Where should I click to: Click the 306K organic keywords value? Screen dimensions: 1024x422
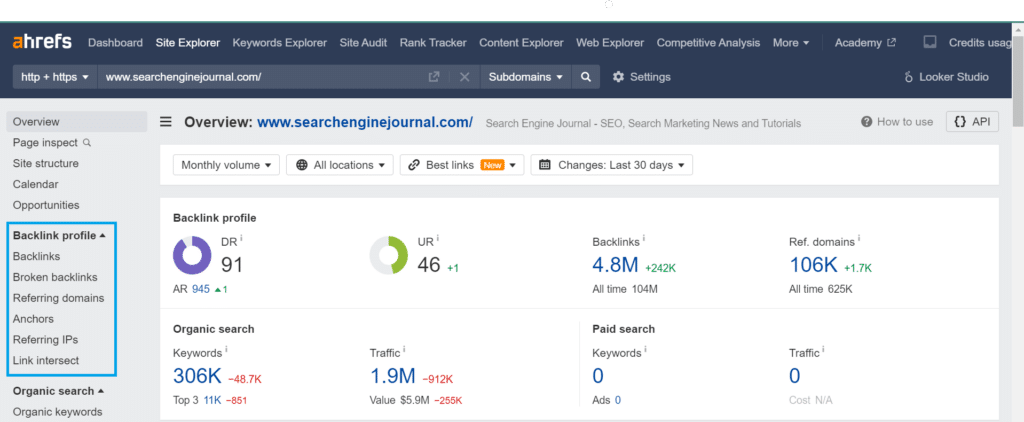tap(197, 376)
